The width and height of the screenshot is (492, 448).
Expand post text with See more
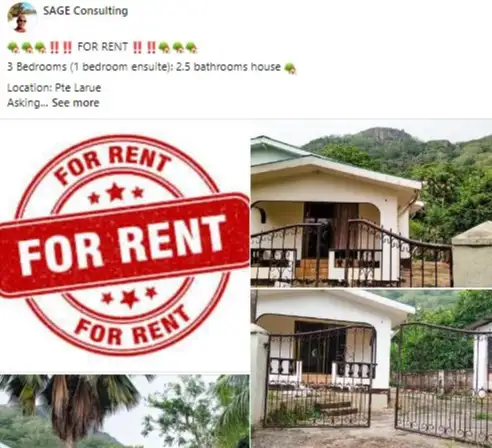(76, 103)
